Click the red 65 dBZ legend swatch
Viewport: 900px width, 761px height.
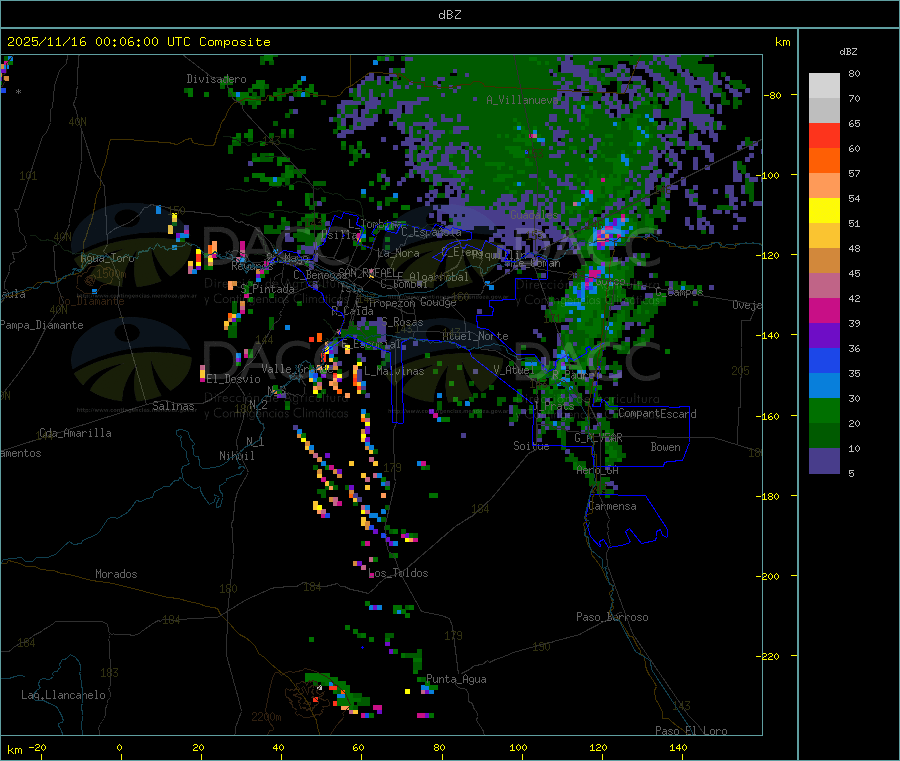(x=824, y=135)
